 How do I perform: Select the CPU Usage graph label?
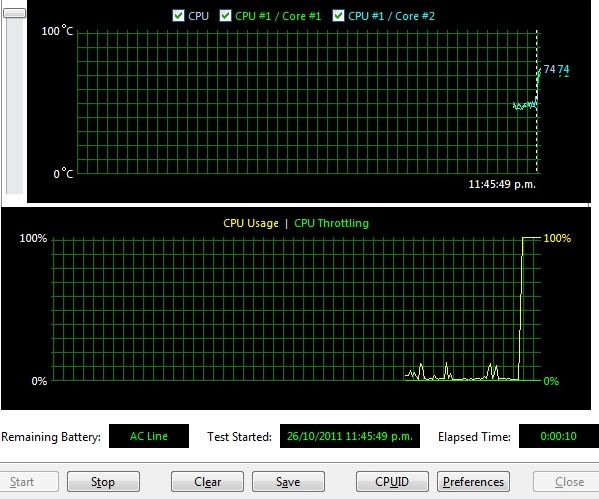(x=251, y=223)
